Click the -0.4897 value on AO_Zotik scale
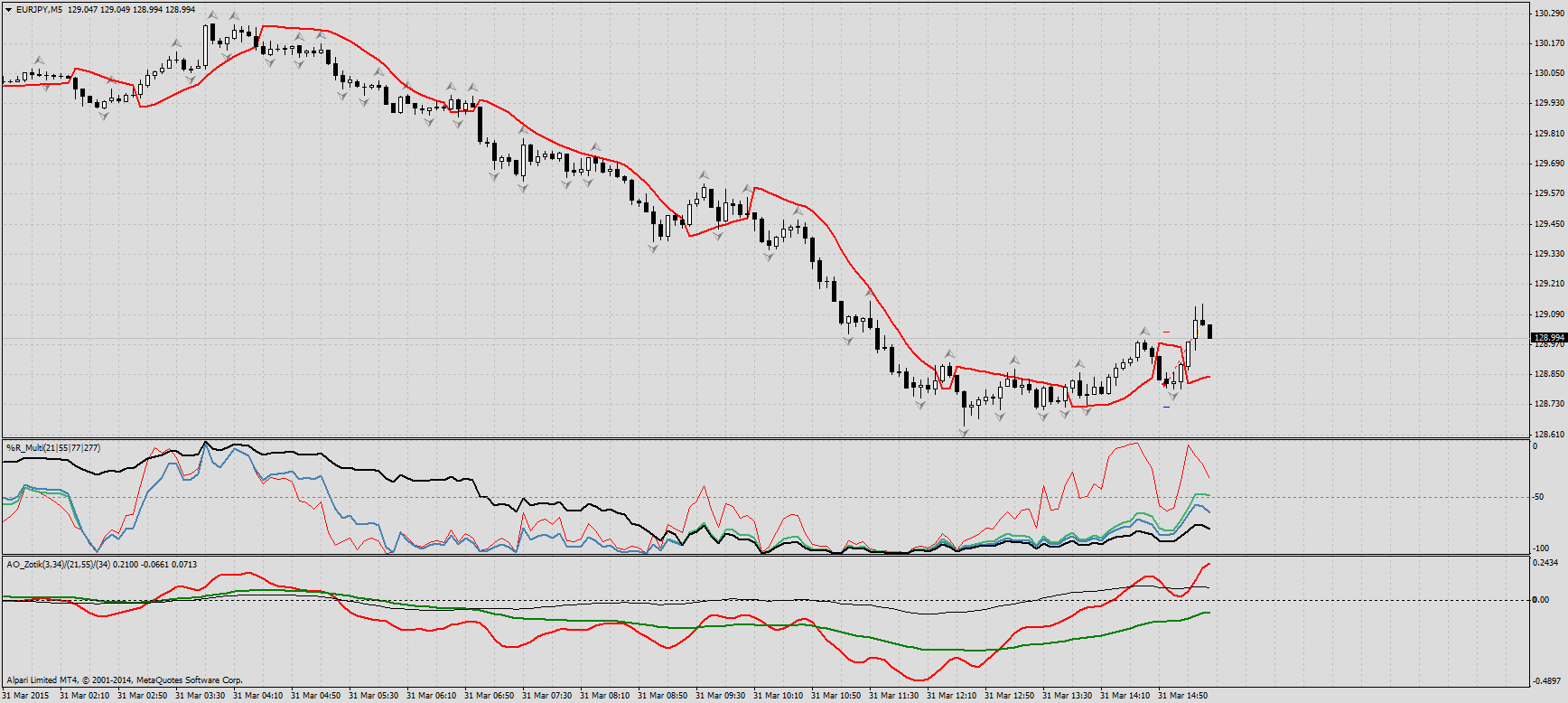 pyautogui.click(x=1547, y=681)
